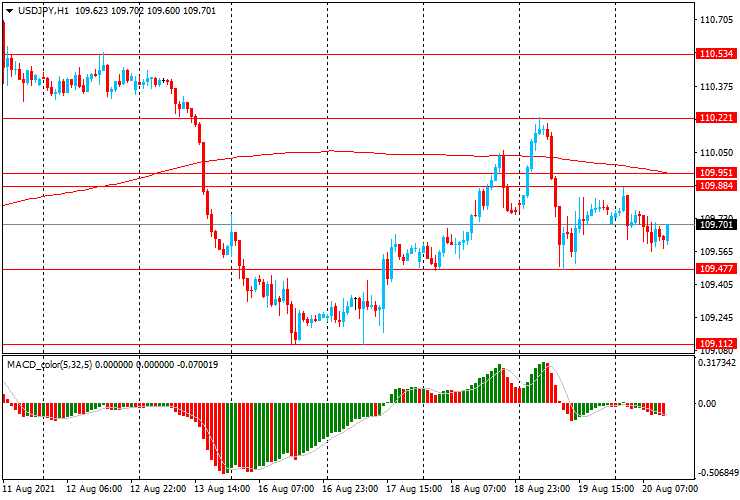This screenshot has height=500, width=740.
Task: Click the 109.884 red price level label
Action: 716,186
